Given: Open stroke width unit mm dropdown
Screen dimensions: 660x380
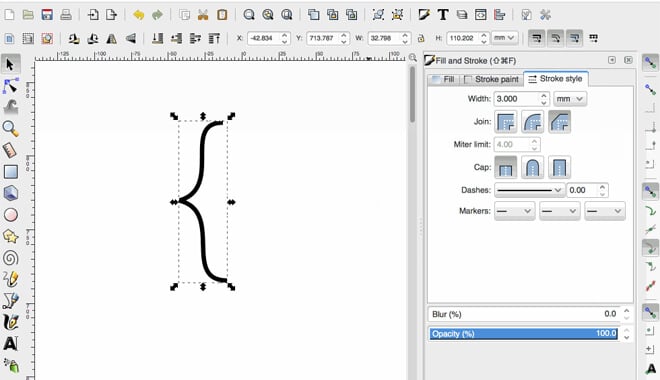Looking at the screenshot, I should point(570,99).
